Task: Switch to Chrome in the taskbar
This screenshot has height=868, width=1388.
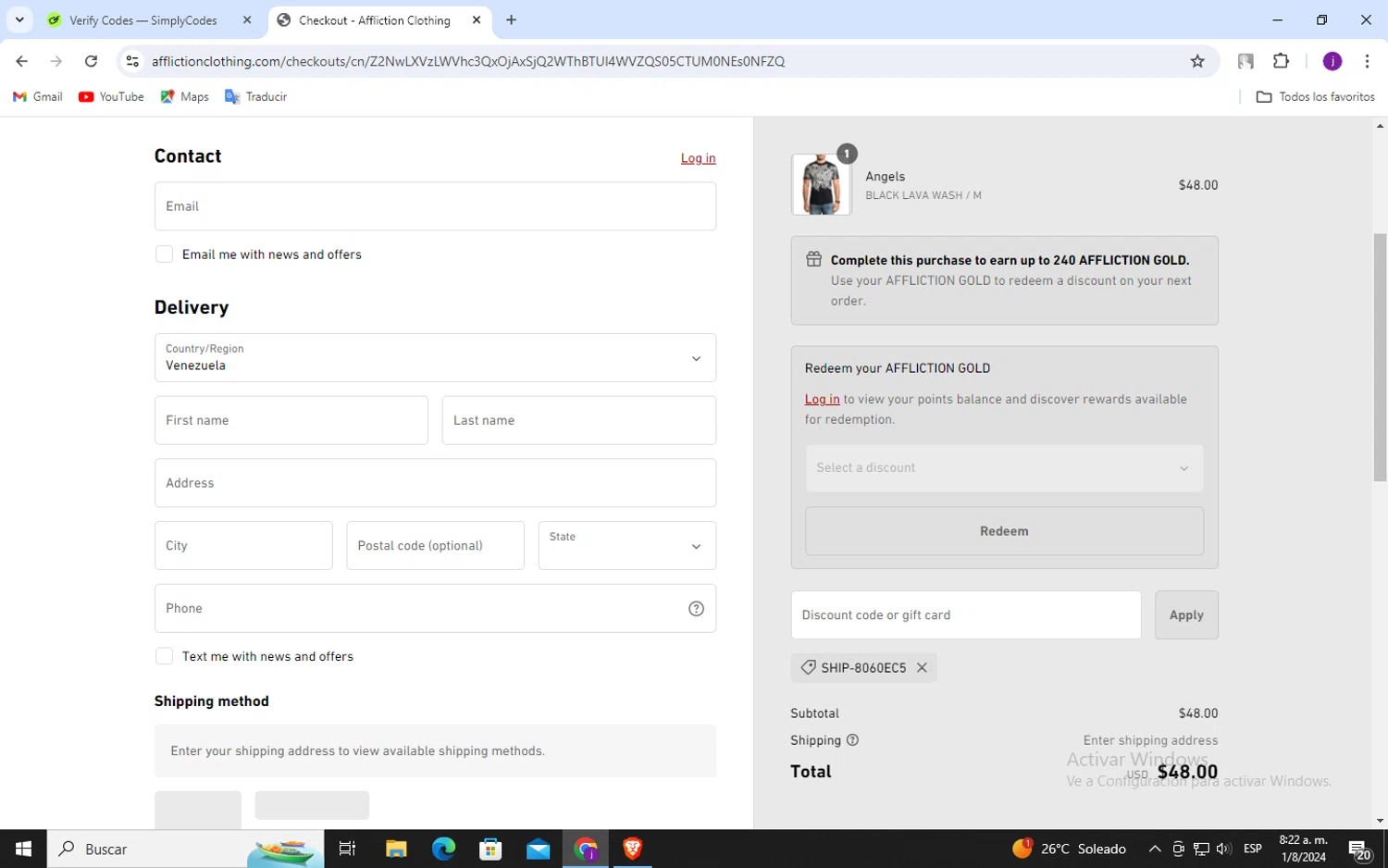Action: 586,849
